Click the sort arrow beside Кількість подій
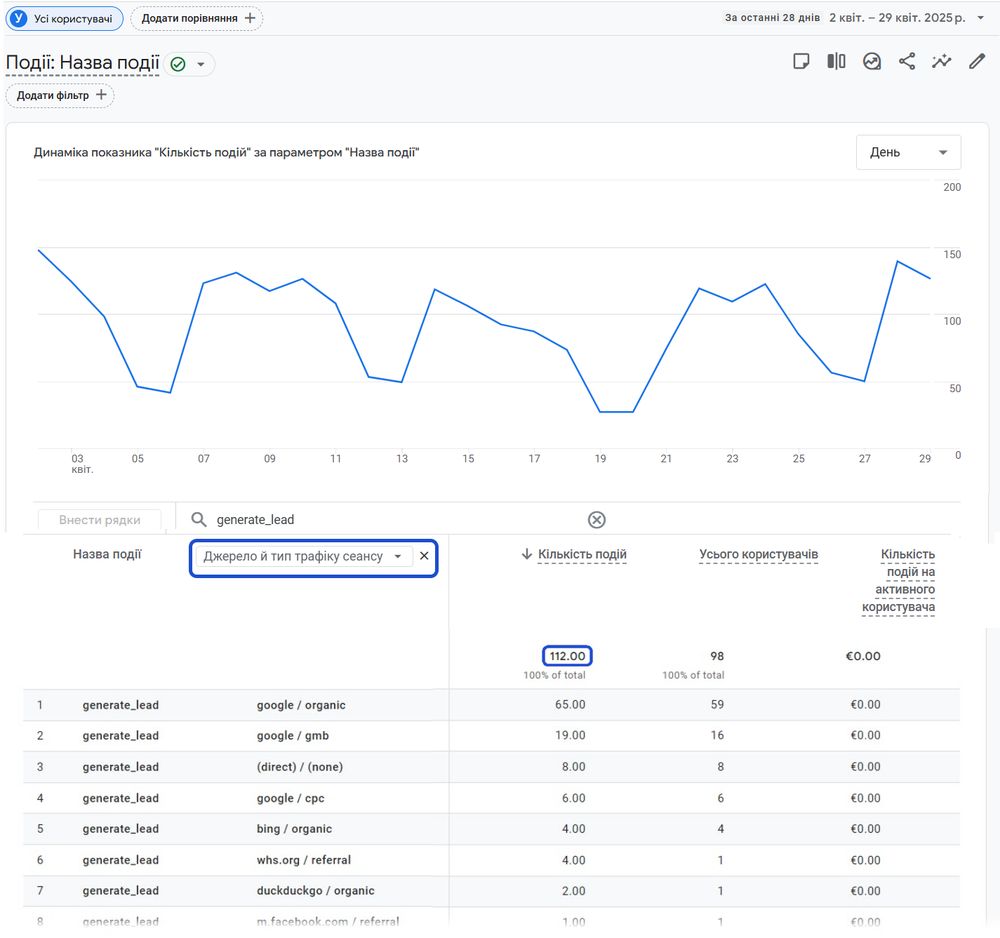The image size is (1000, 938). 527,554
